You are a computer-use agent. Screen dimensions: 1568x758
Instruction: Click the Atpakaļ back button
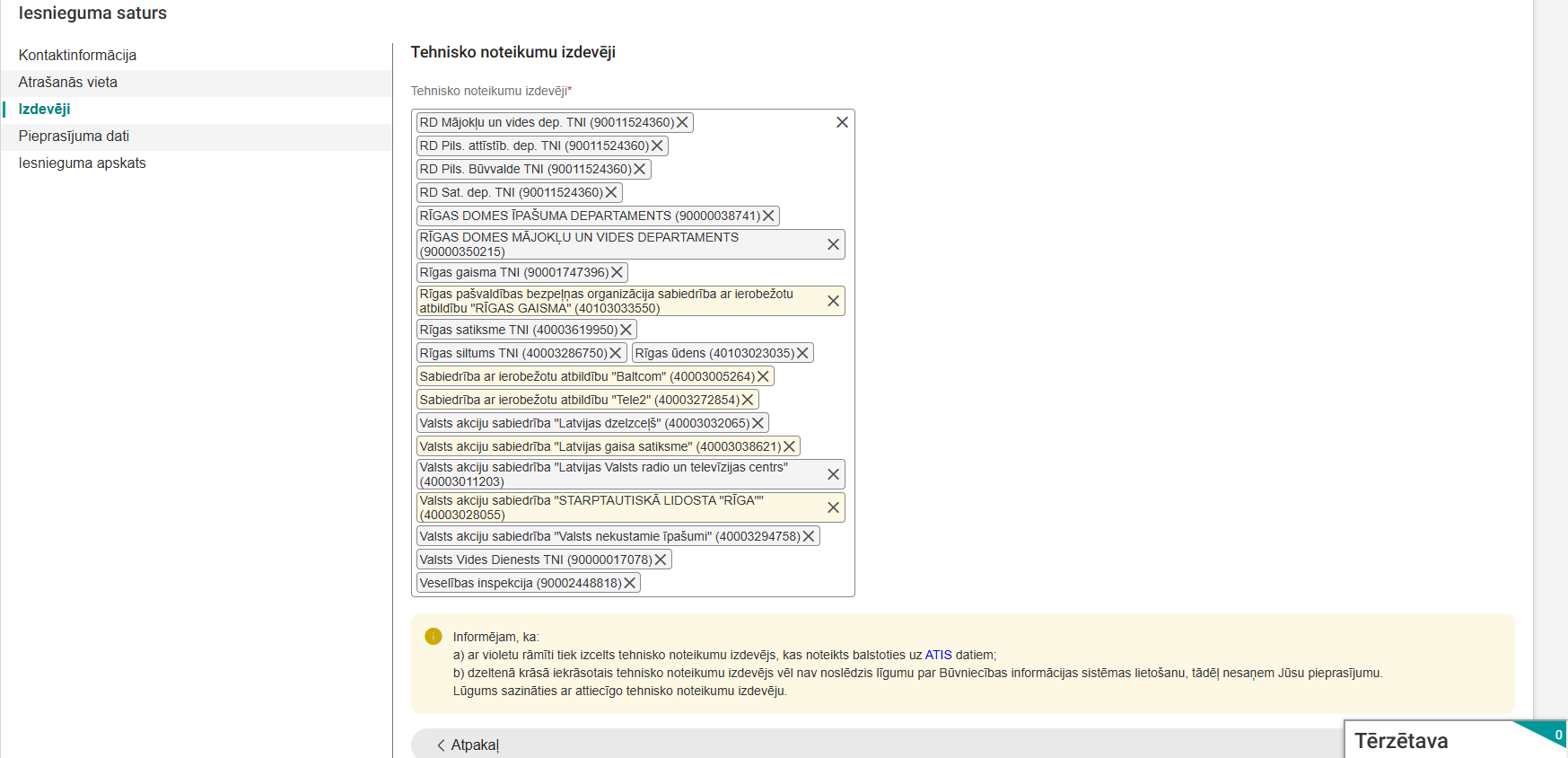(468, 745)
